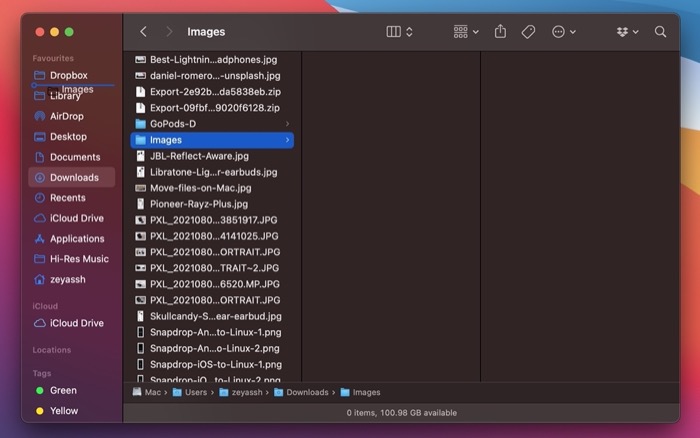Select the Green tag
Image resolution: width=700 pixels, height=438 pixels.
(63, 390)
